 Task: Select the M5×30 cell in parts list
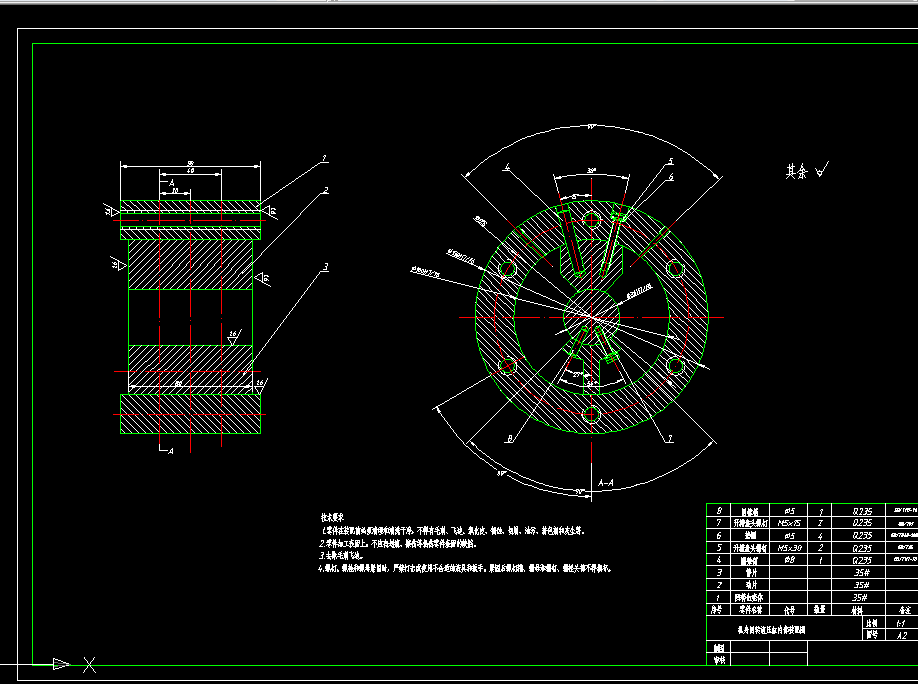(x=789, y=548)
